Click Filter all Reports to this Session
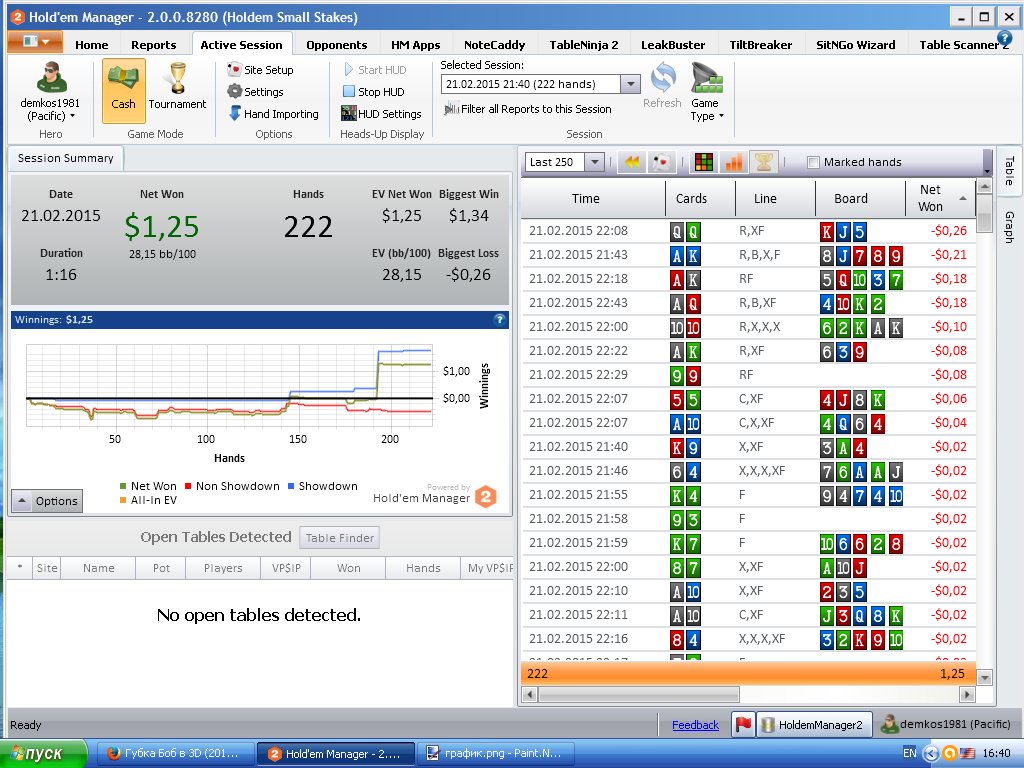This screenshot has width=1024, height=768. 528,109
